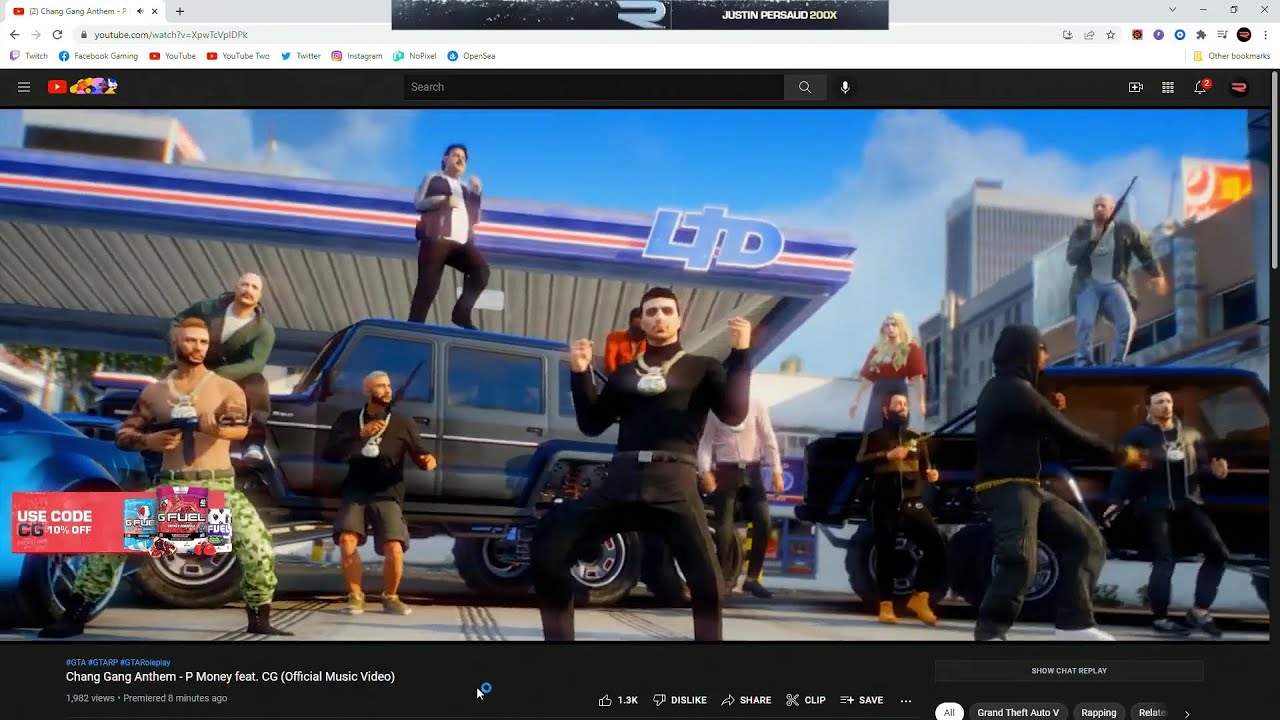Open the Extensions puzzle piece menu
The image size is (1280, 720).
[x=1201, y=34]
